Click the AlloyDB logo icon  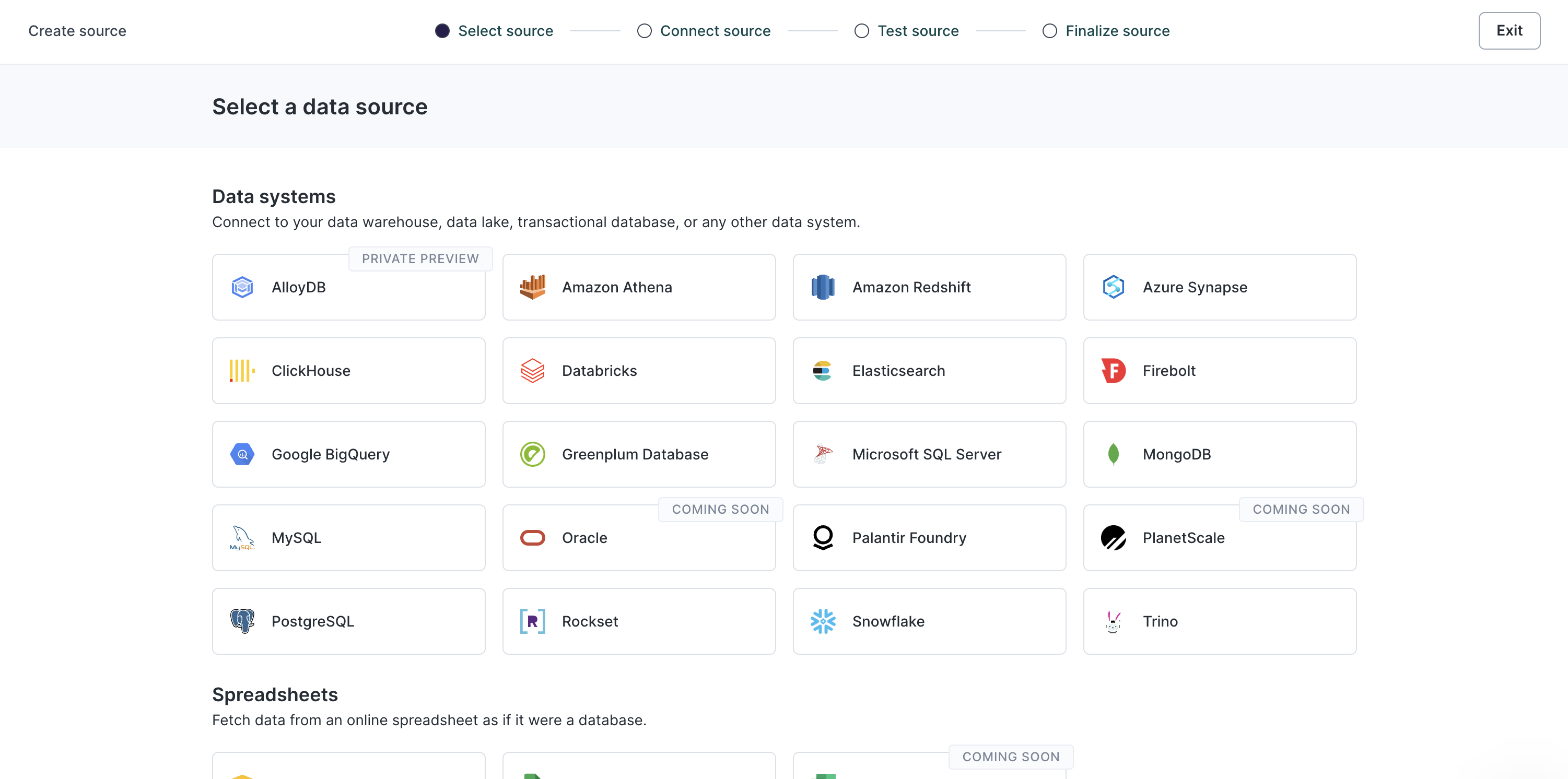coord(242,287)
